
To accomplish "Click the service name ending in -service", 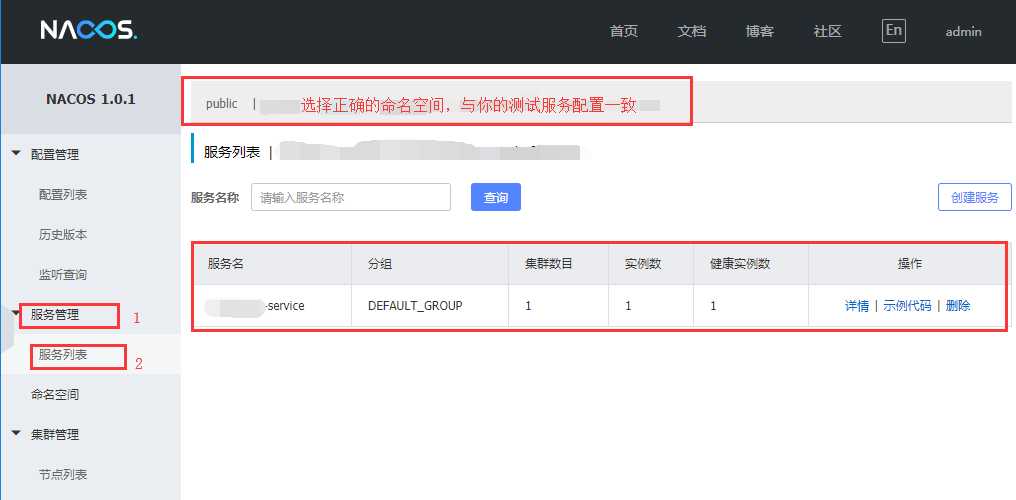I will 255,306.
